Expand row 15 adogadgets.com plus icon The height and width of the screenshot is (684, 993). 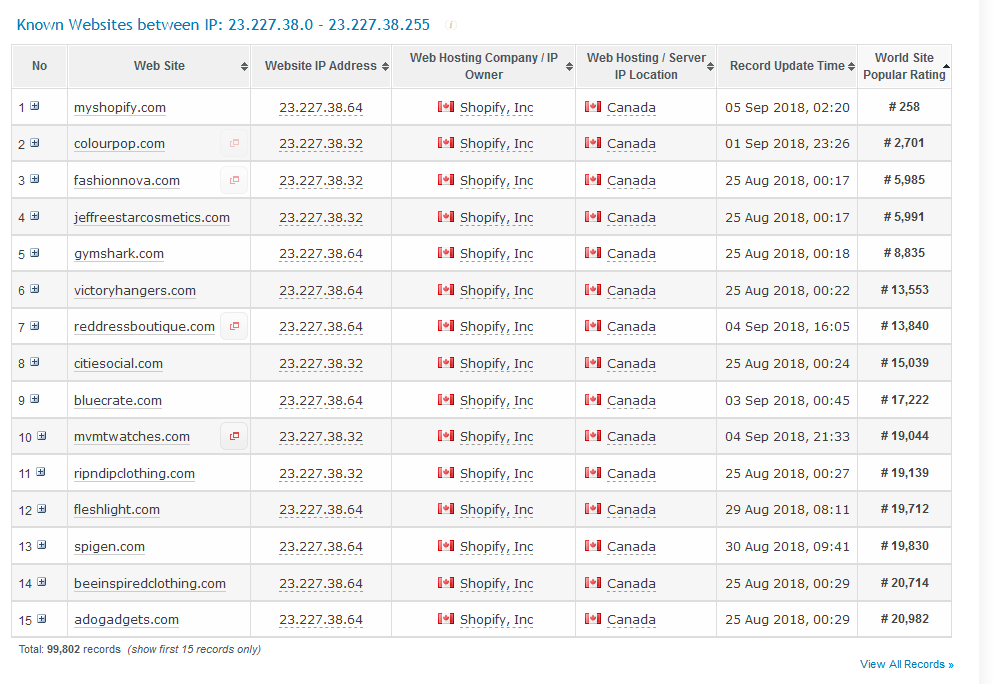click(x=42, y=619)
